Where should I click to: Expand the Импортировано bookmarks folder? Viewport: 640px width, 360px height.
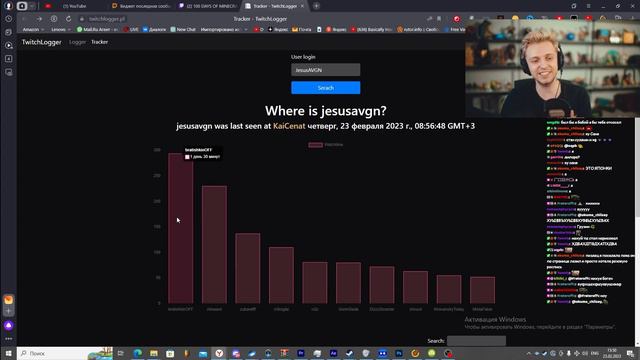point(223,29)
